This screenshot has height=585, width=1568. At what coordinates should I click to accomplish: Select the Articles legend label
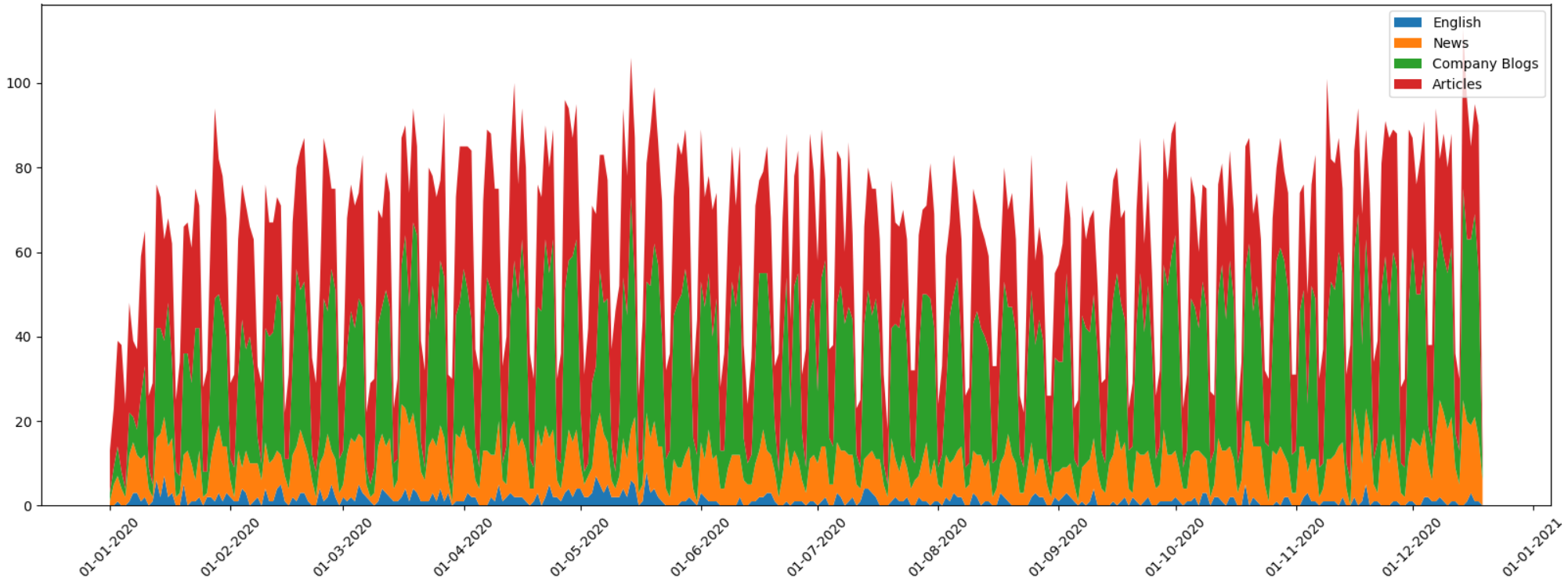[1457, 84]
